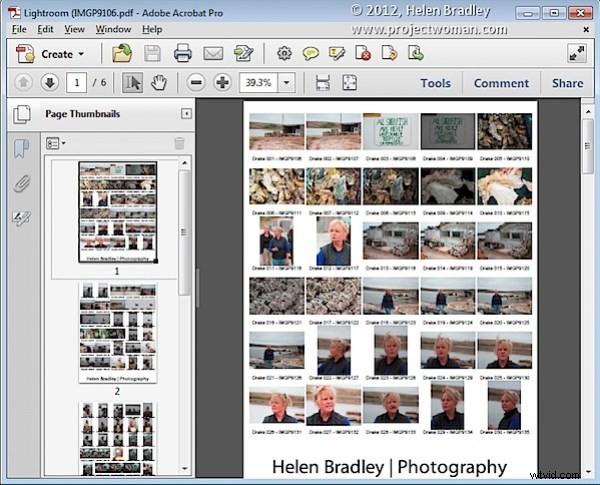Close the document with X in menu bar
The width and height of the screenshot is (600, 485).
coord(586,29)
